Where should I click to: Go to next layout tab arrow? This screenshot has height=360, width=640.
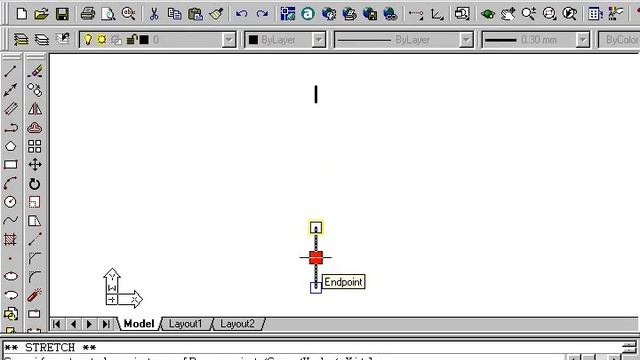[89, 324]
